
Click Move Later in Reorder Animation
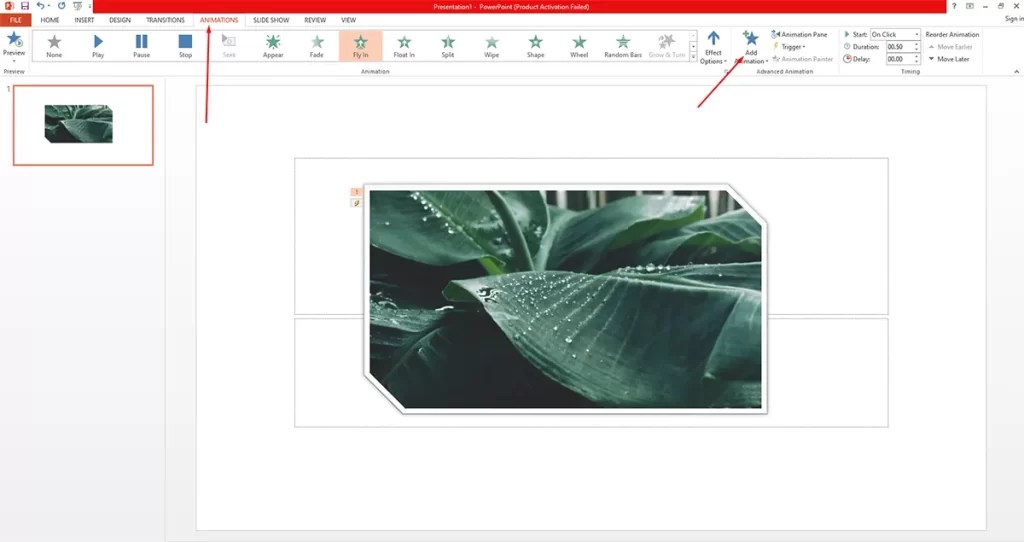coord(949,59)
